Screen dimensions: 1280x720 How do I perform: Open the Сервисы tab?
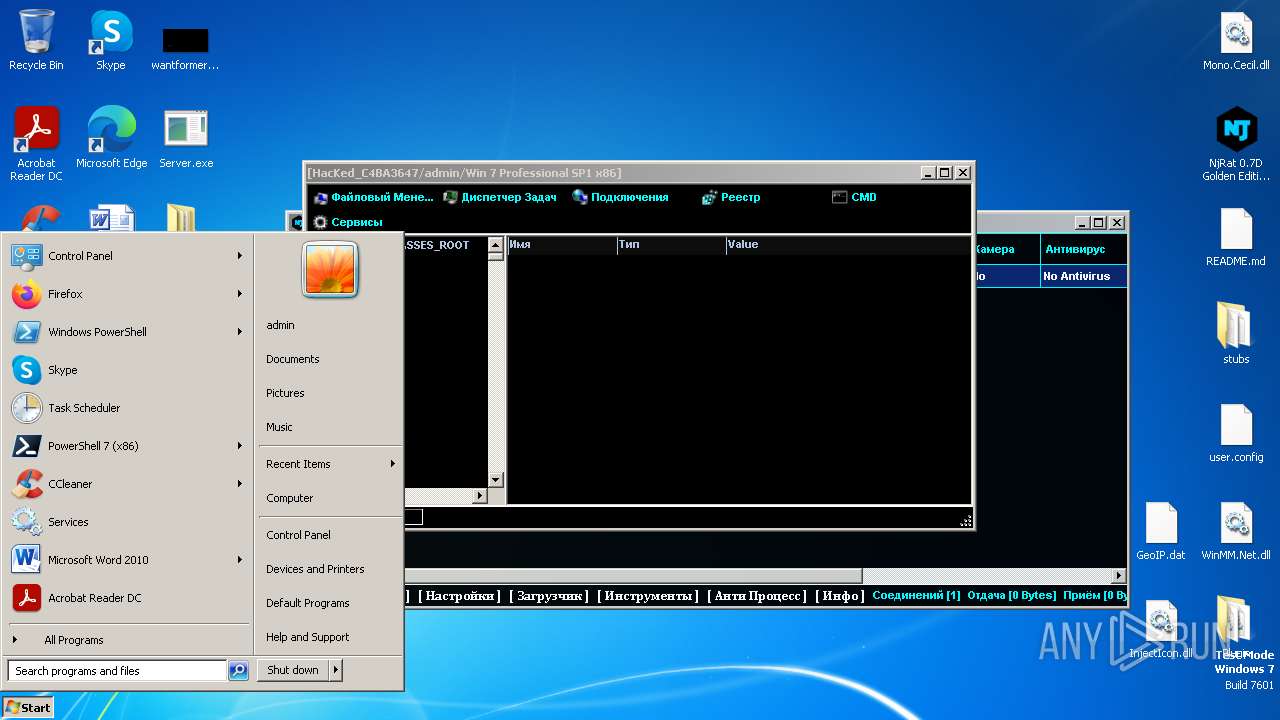[348, 222]
